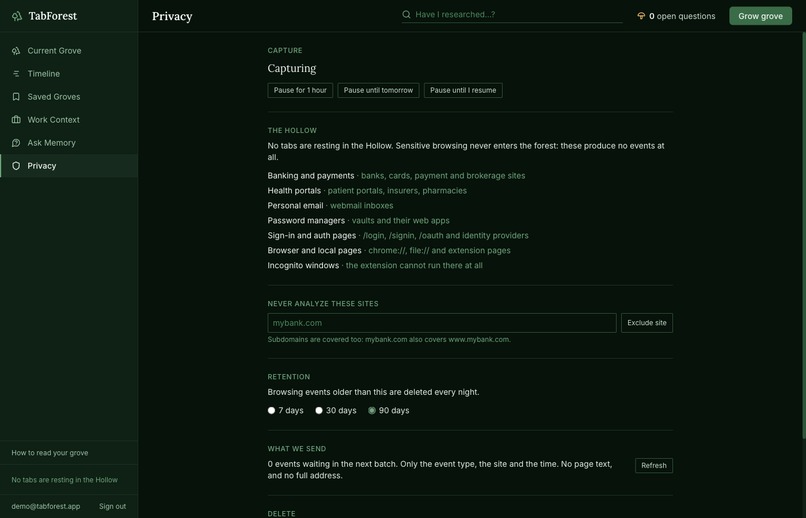The image size is (806, 518).
Task: Click the Capturing status heading
Action: point(292,68)
